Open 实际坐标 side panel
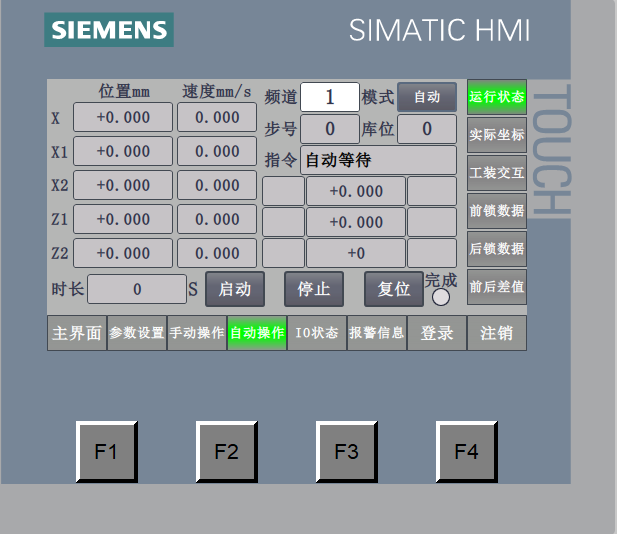Image resolution: width=617 pixels, height=534 pixels. [497, 134]
